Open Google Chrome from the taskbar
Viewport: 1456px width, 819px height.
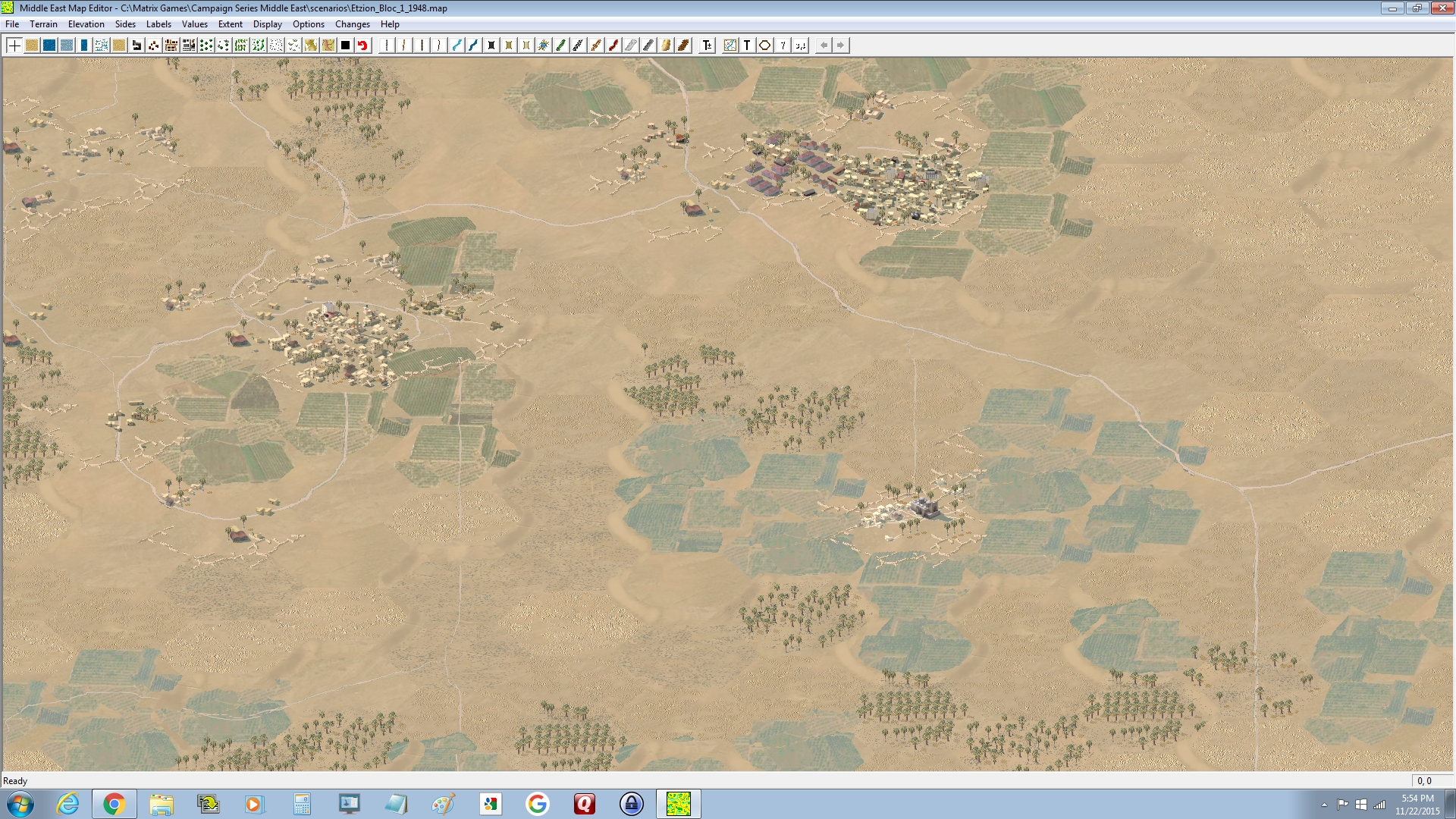coord(114,804)
